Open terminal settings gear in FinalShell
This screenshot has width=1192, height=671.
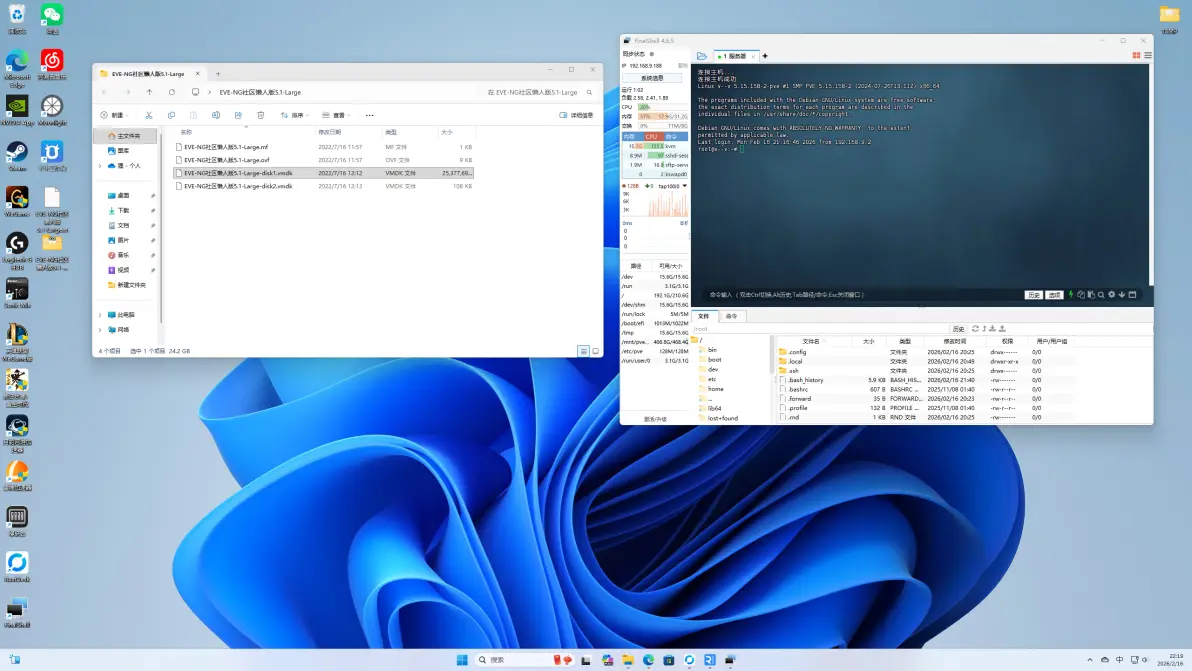1111,295
